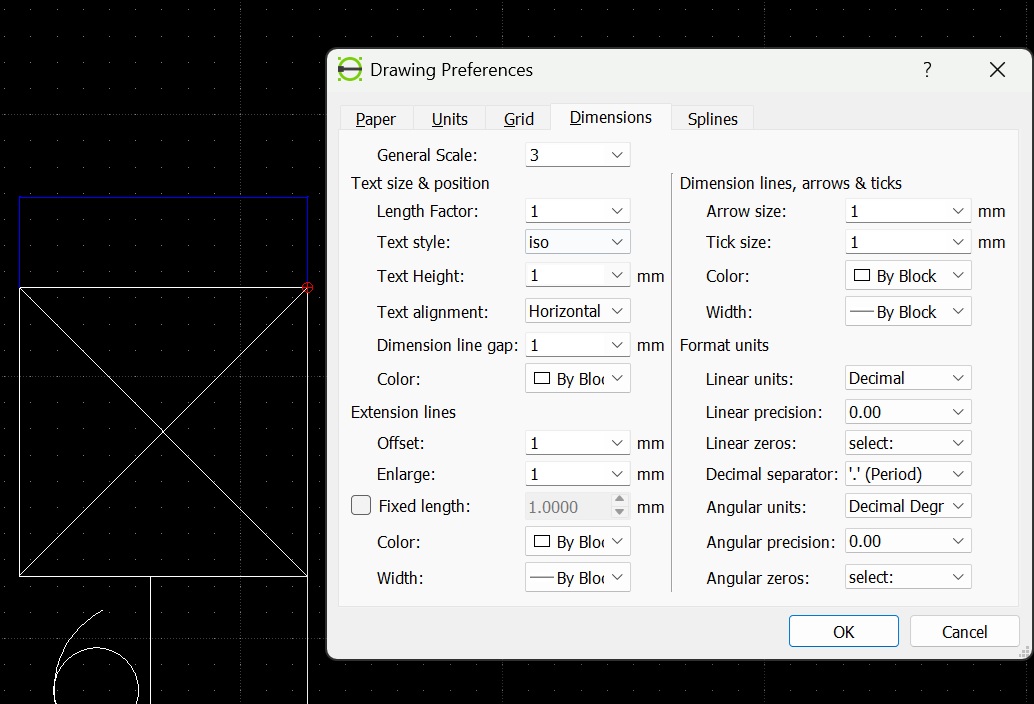Decrease Fixed length with down stepper arrow

pos(619,512)
